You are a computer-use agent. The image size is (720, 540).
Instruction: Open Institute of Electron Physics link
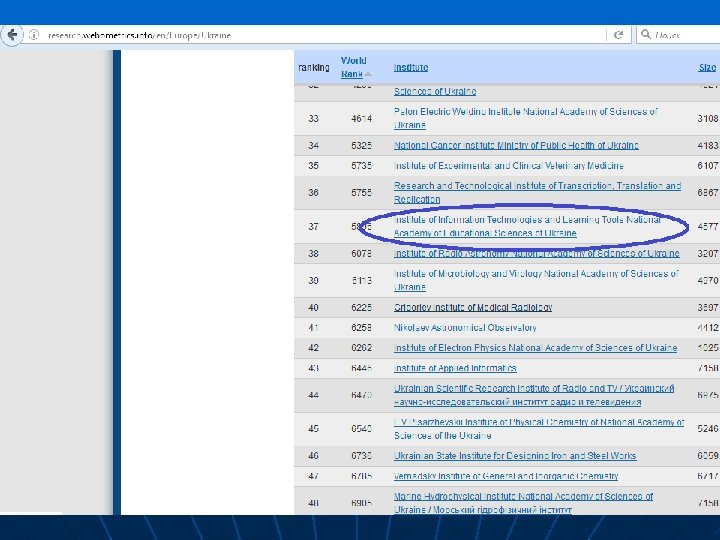tap(535, 348)
